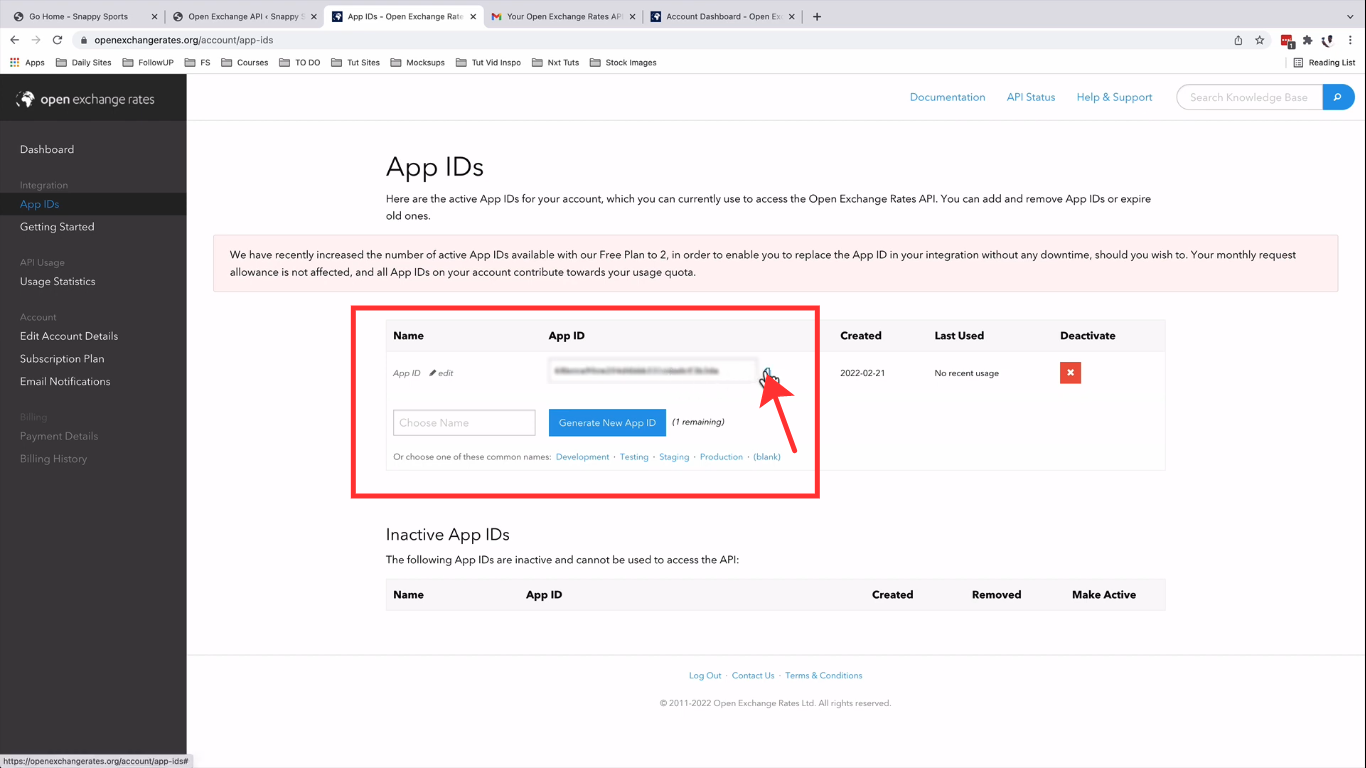Click the Deactivate column header
The height and width of the screenshot is (768, 1366).
(x=1088, y=336)
